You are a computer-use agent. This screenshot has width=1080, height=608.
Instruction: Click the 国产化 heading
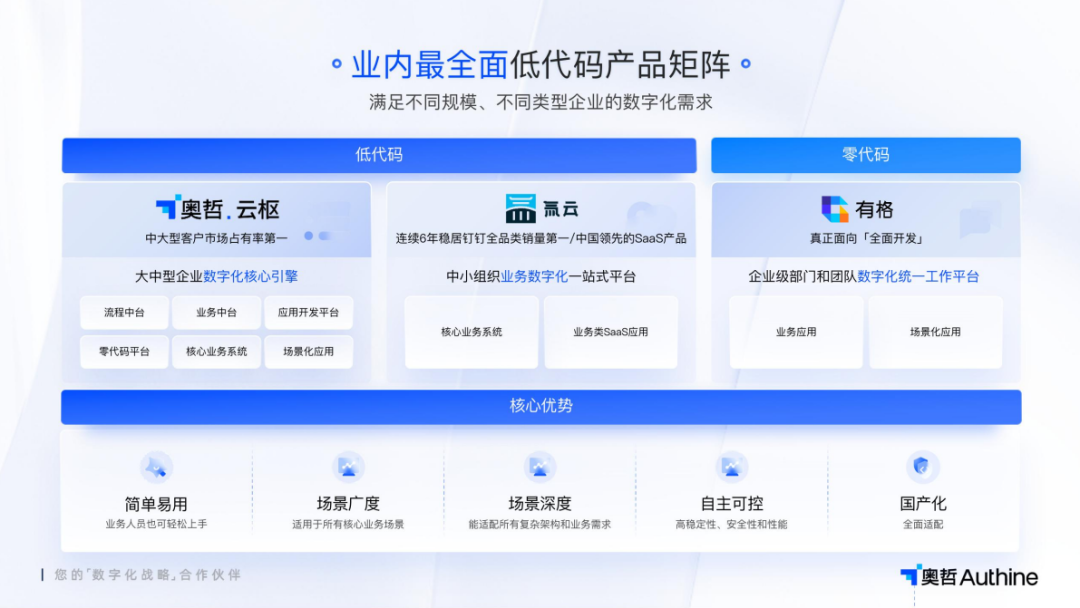coord(923,504)
